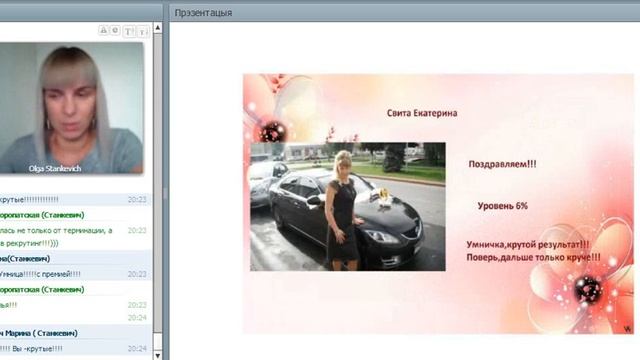Increase chat font with the large T icon
640x360 pixels.
click(129, 31)
